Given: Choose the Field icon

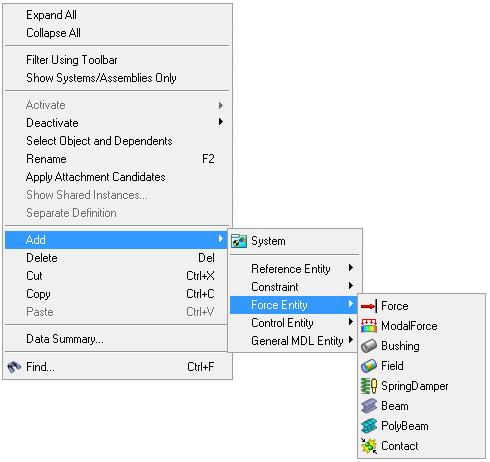Looking at the screenshot, I should coord(369,366).
